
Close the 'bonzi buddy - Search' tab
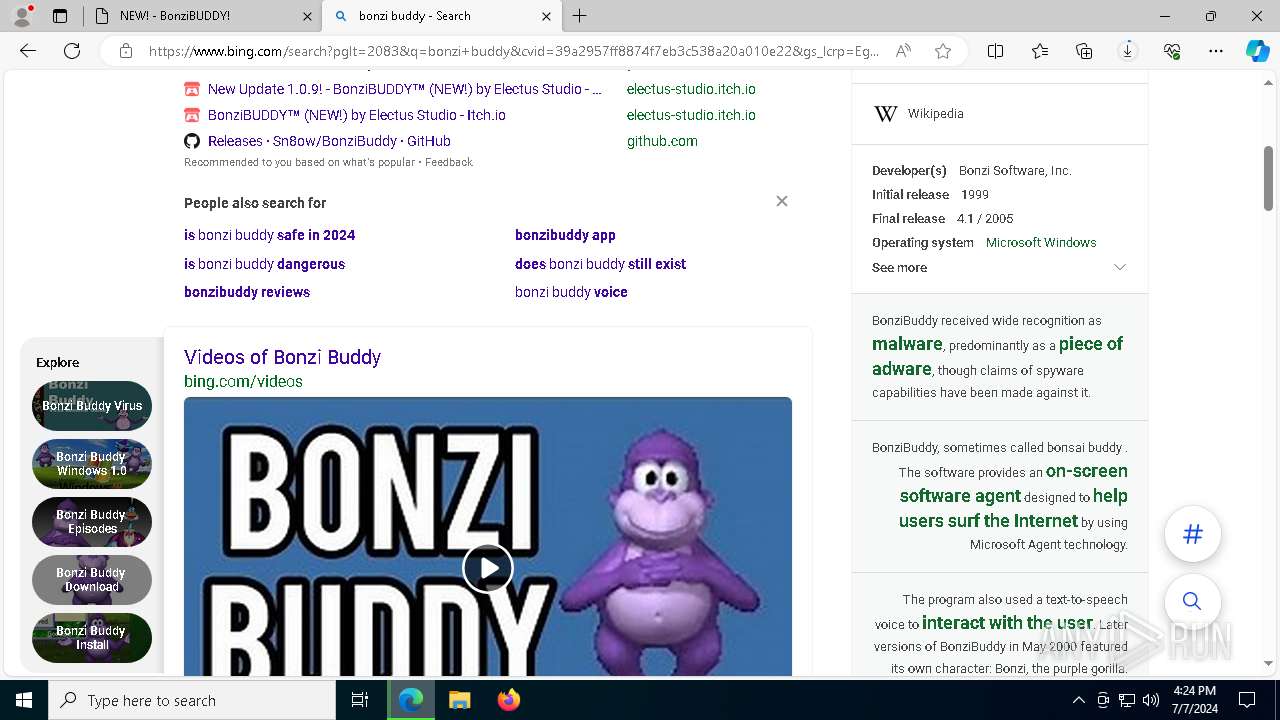click(x=546, y=16)
